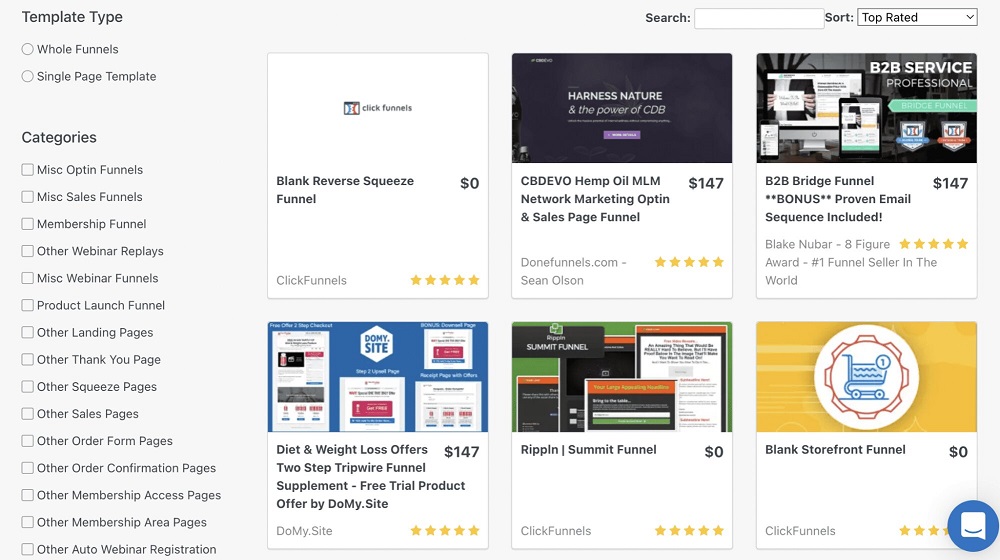This screenshot has width=1000, height=560.
Task: Click star rating on CBDEVO Hemp Oil card
Action: 689,262
